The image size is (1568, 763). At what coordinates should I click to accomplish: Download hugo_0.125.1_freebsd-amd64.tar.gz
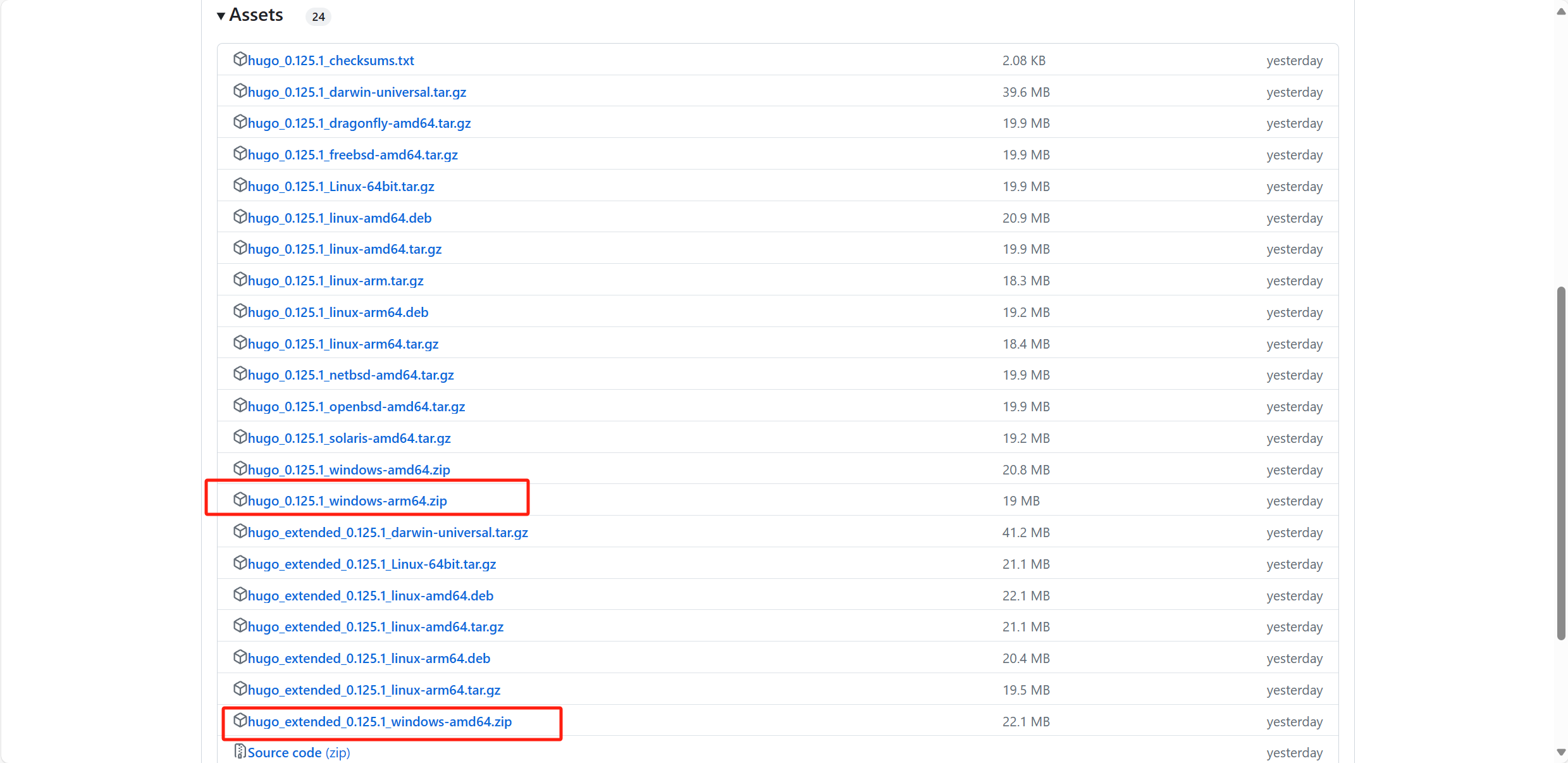click(x=352, y=155)
